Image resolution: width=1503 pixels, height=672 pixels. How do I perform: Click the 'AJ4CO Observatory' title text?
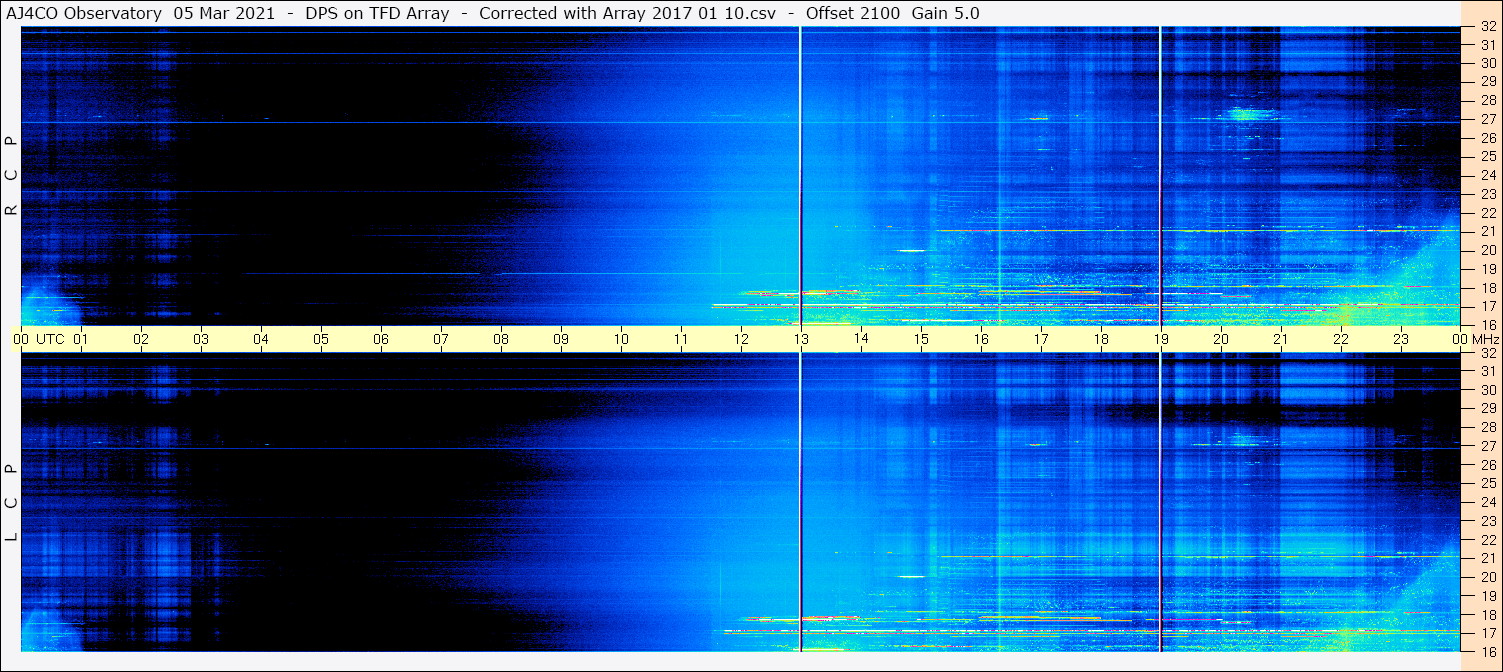[x=85, y=13]
